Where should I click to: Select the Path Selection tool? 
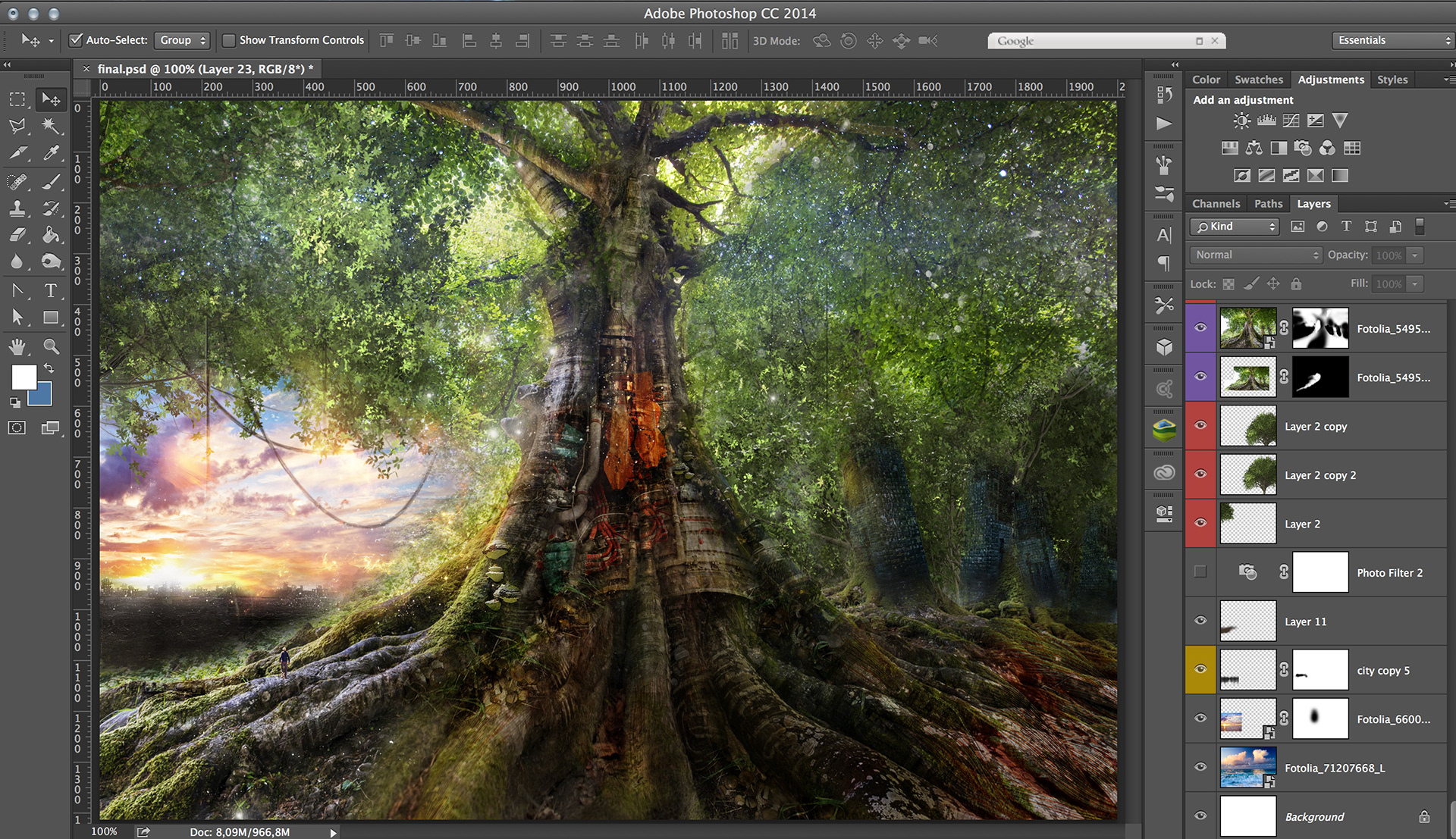click(17, 318)
